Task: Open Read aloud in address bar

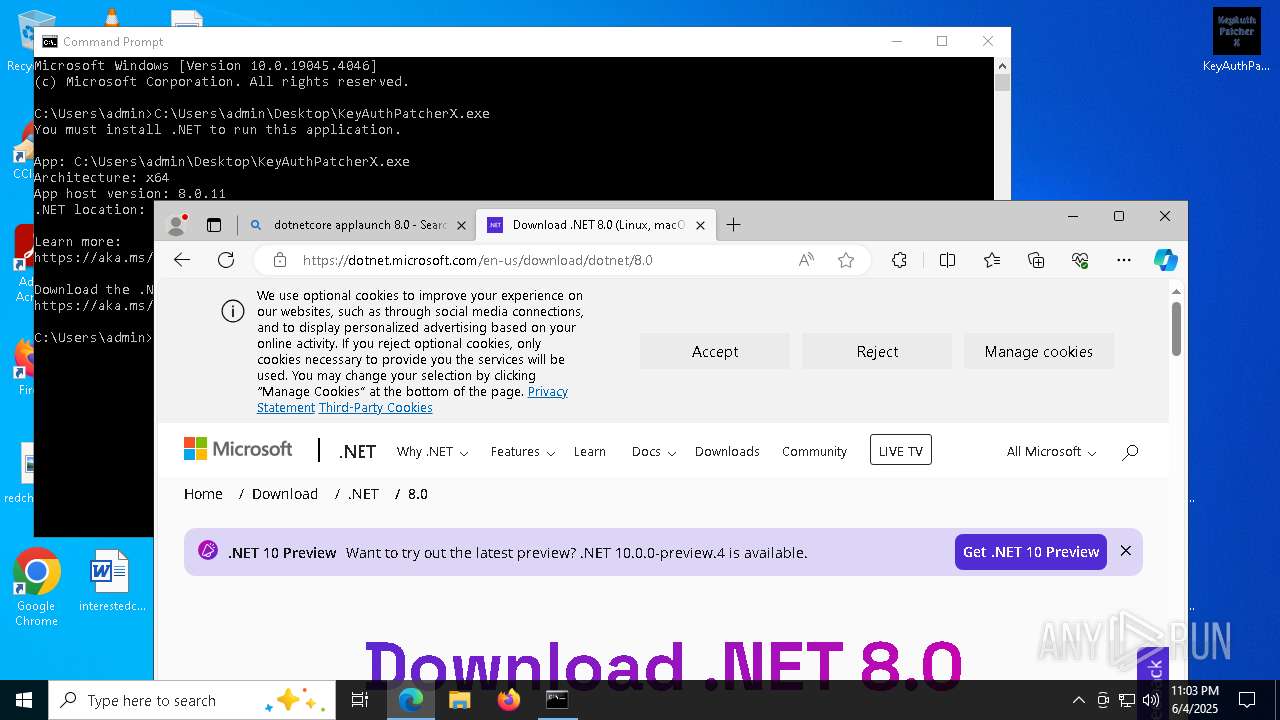Action: [x=806, y=260]
